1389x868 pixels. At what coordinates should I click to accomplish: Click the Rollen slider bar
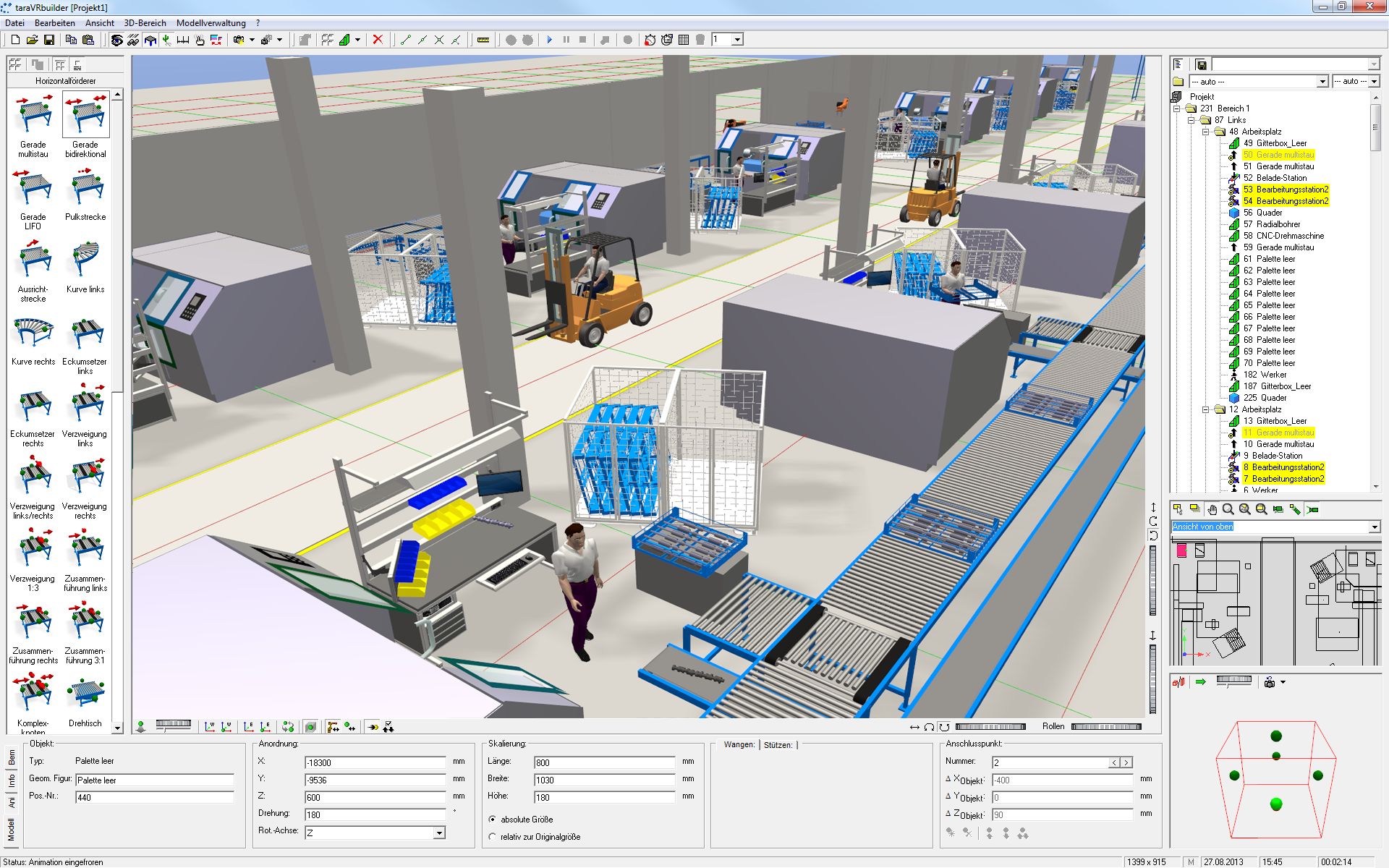1105,726
